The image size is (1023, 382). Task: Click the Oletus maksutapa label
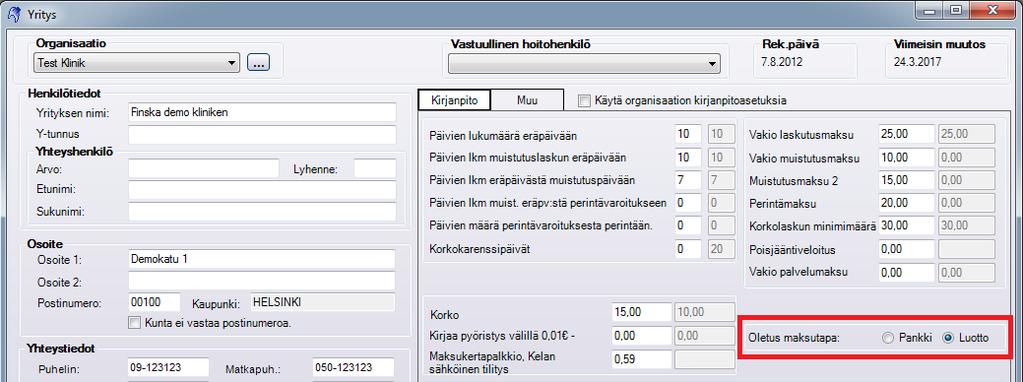pyautogui.click(x=794, y=338)
